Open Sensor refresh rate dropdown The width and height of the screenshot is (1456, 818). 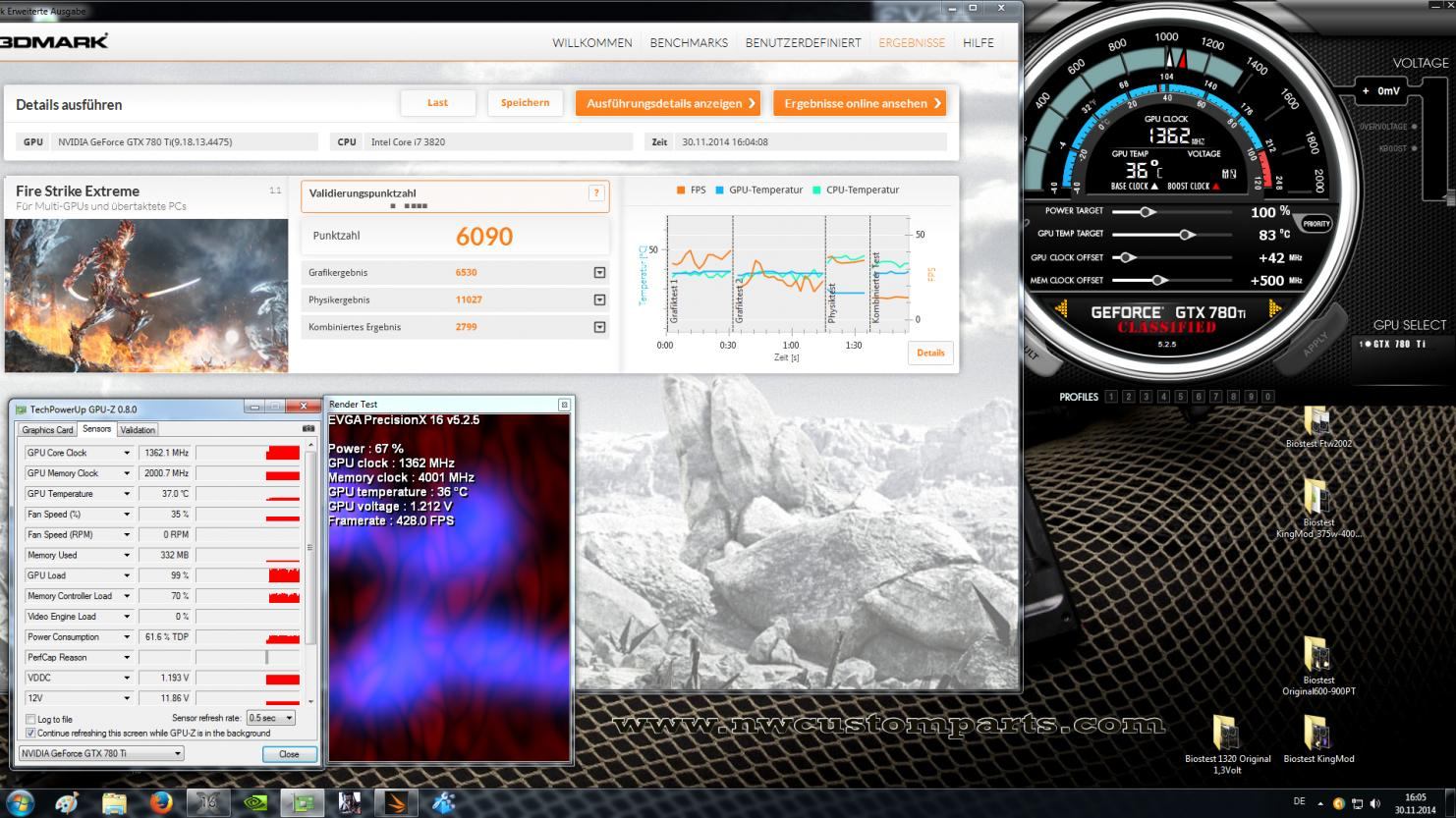click(271, 718)
